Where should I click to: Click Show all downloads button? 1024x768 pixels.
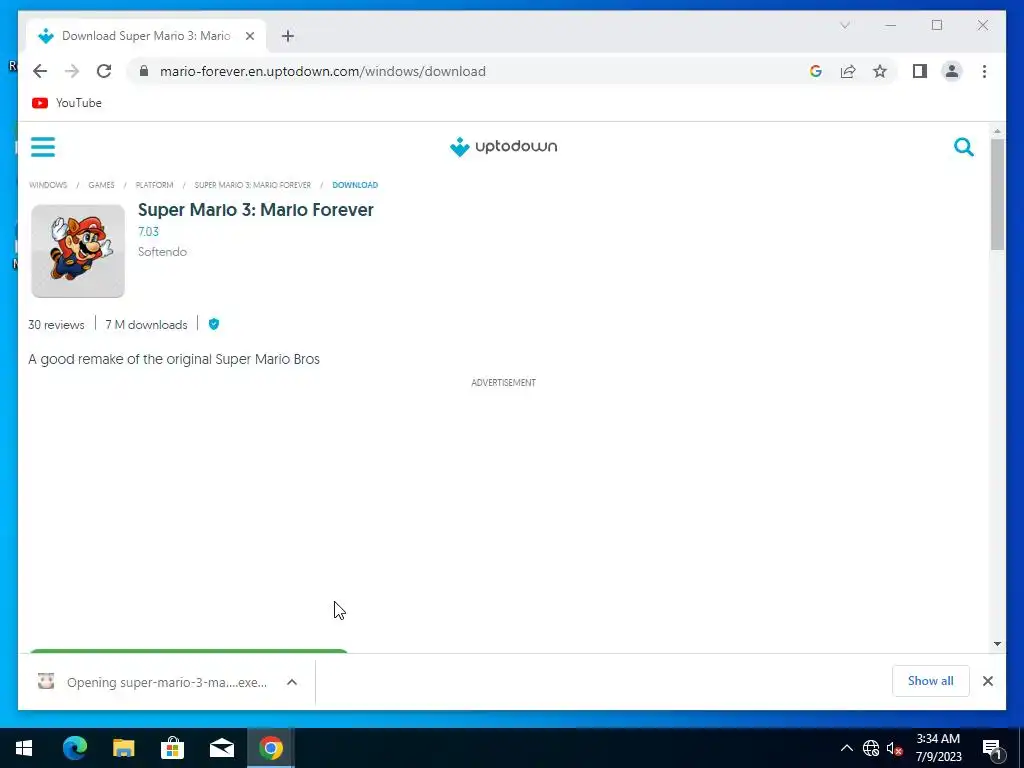pyautogui.click(x=931, y=680)
